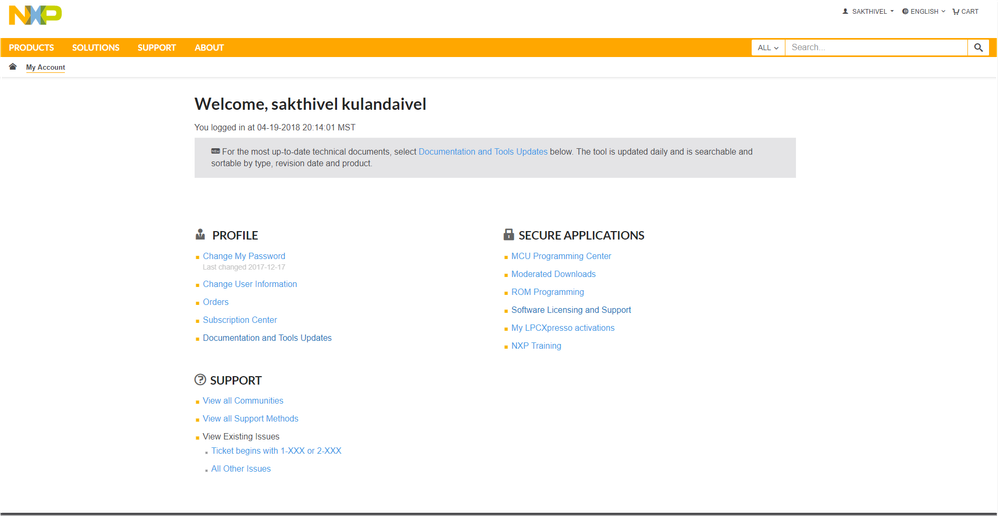This screenshot has width=998, height=516.
Task: Open the PRODUCTS menu
Action: pyautogui.click(x=31, y=48)
